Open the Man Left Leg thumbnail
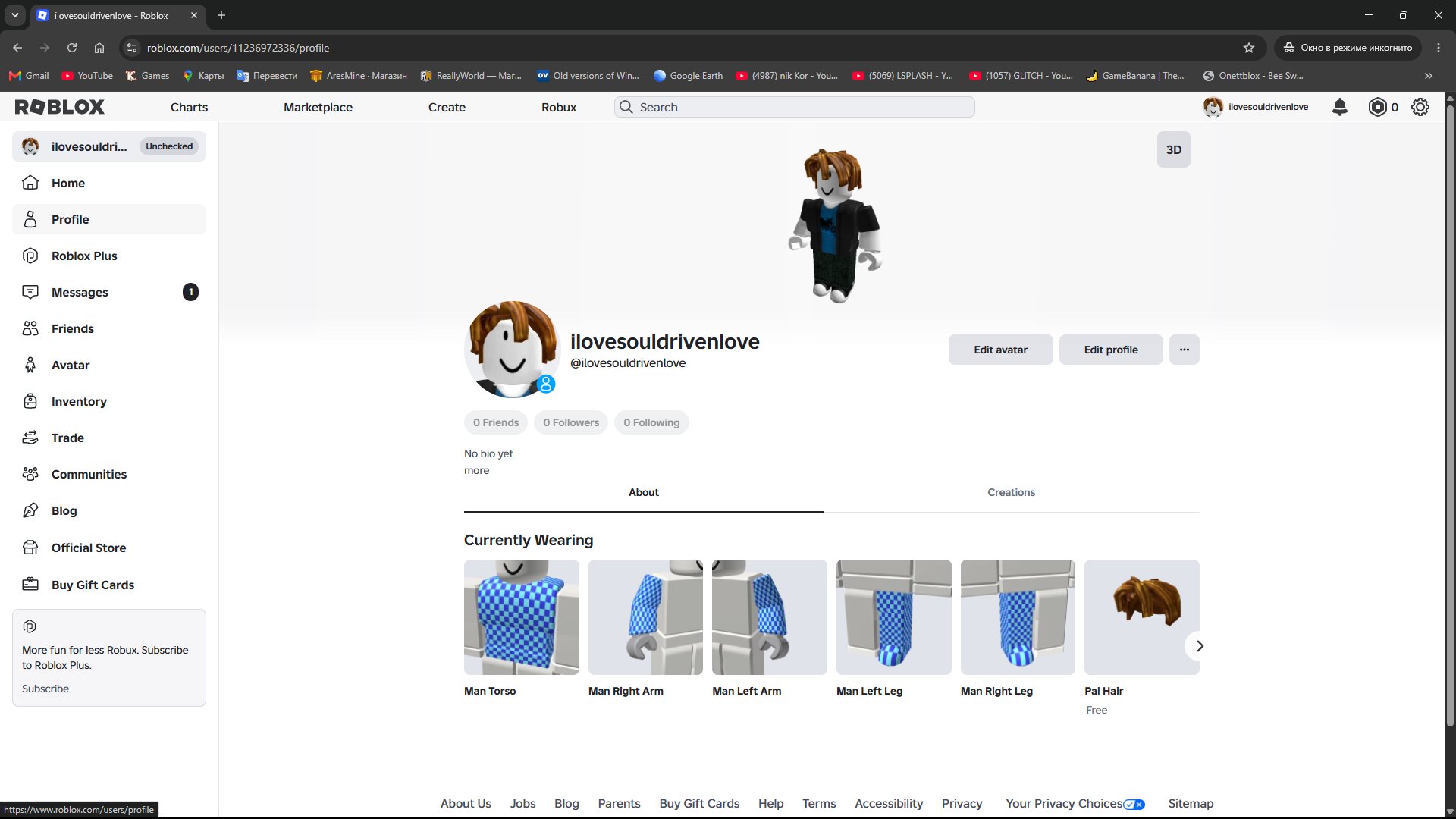Image resolution: width=1456 pixels, height=819 pixels. (893, 617)
